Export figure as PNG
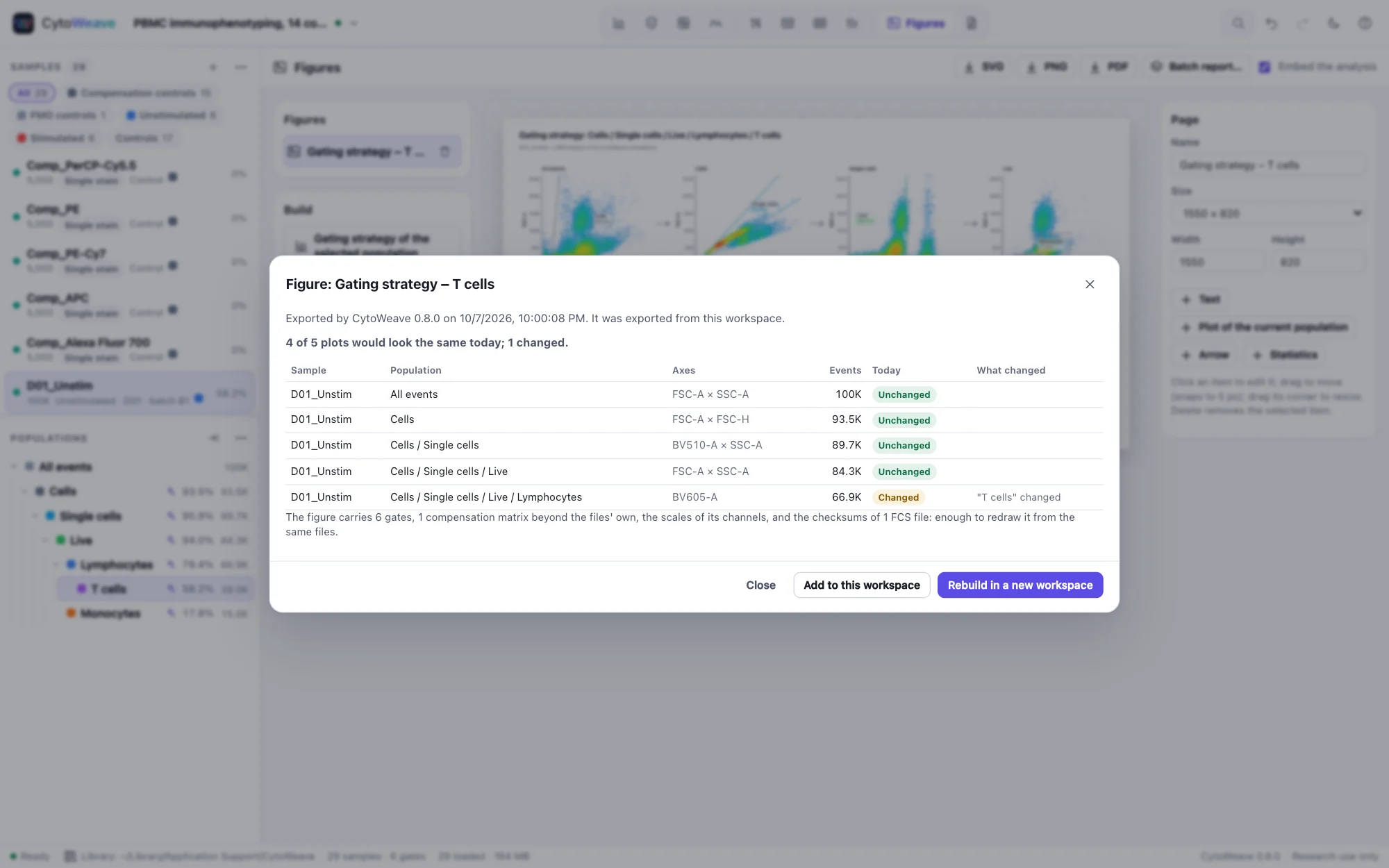The image size is (1389, 868). pyautogui.click(x=1047, y=67)
